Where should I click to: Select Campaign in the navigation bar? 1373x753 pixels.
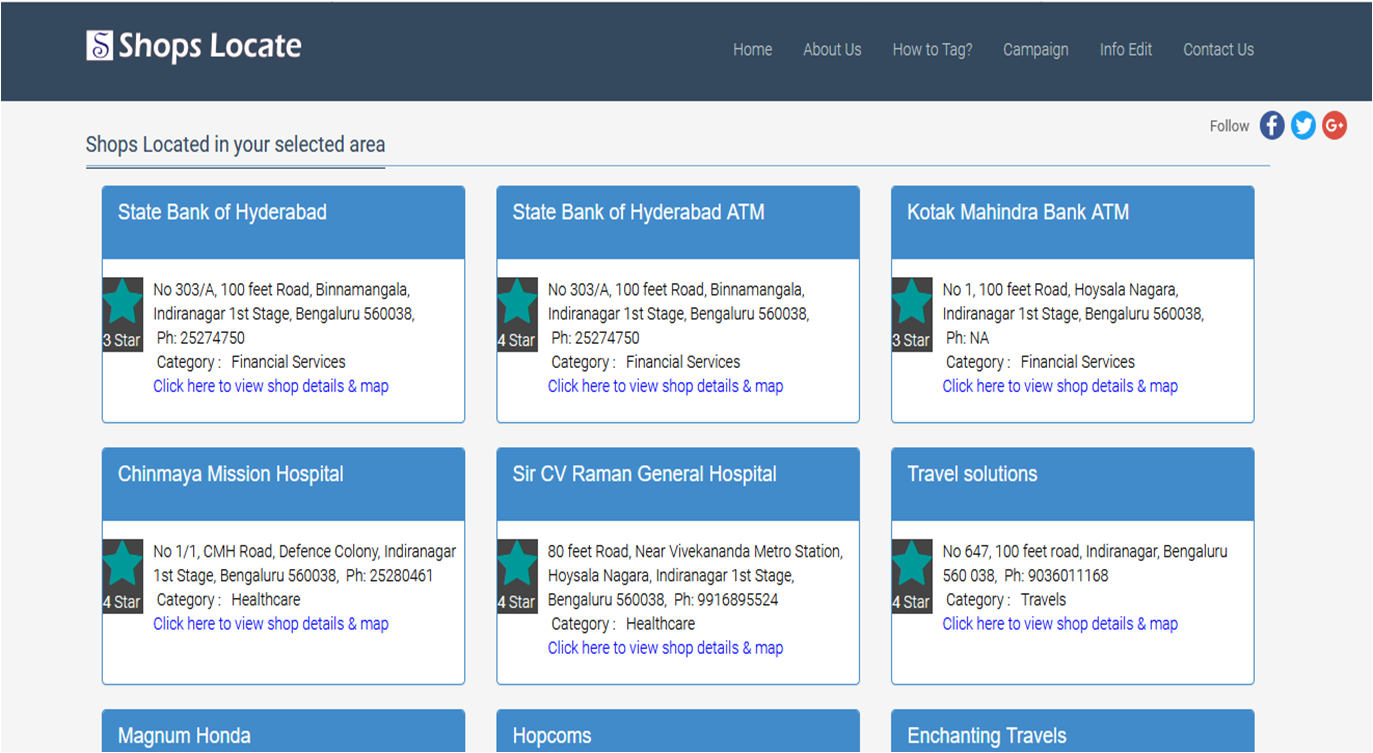tap(1036, 49)
